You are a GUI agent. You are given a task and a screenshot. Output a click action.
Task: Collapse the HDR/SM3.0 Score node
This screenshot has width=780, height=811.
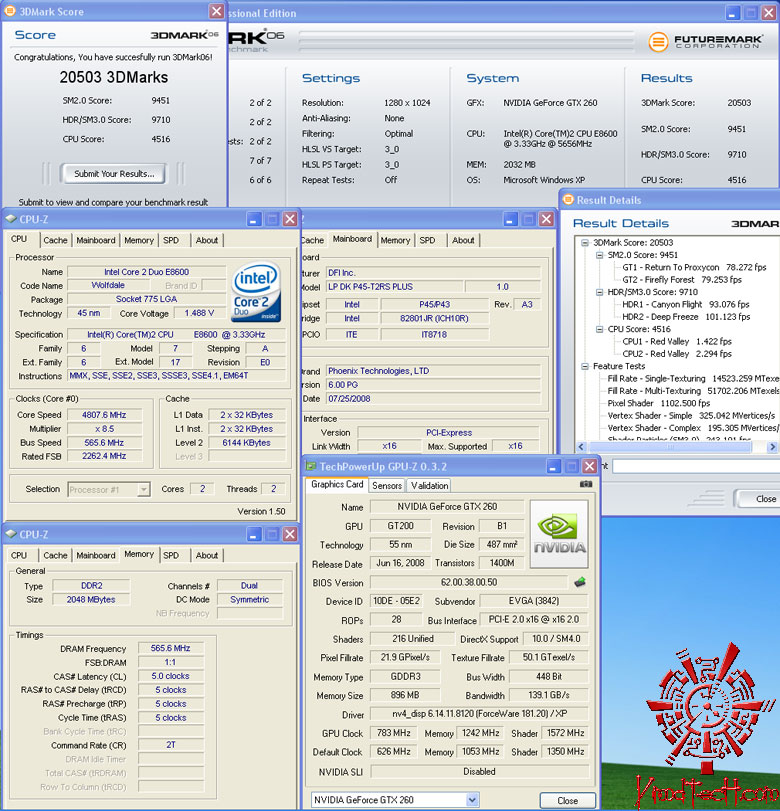tap(599, 292)
